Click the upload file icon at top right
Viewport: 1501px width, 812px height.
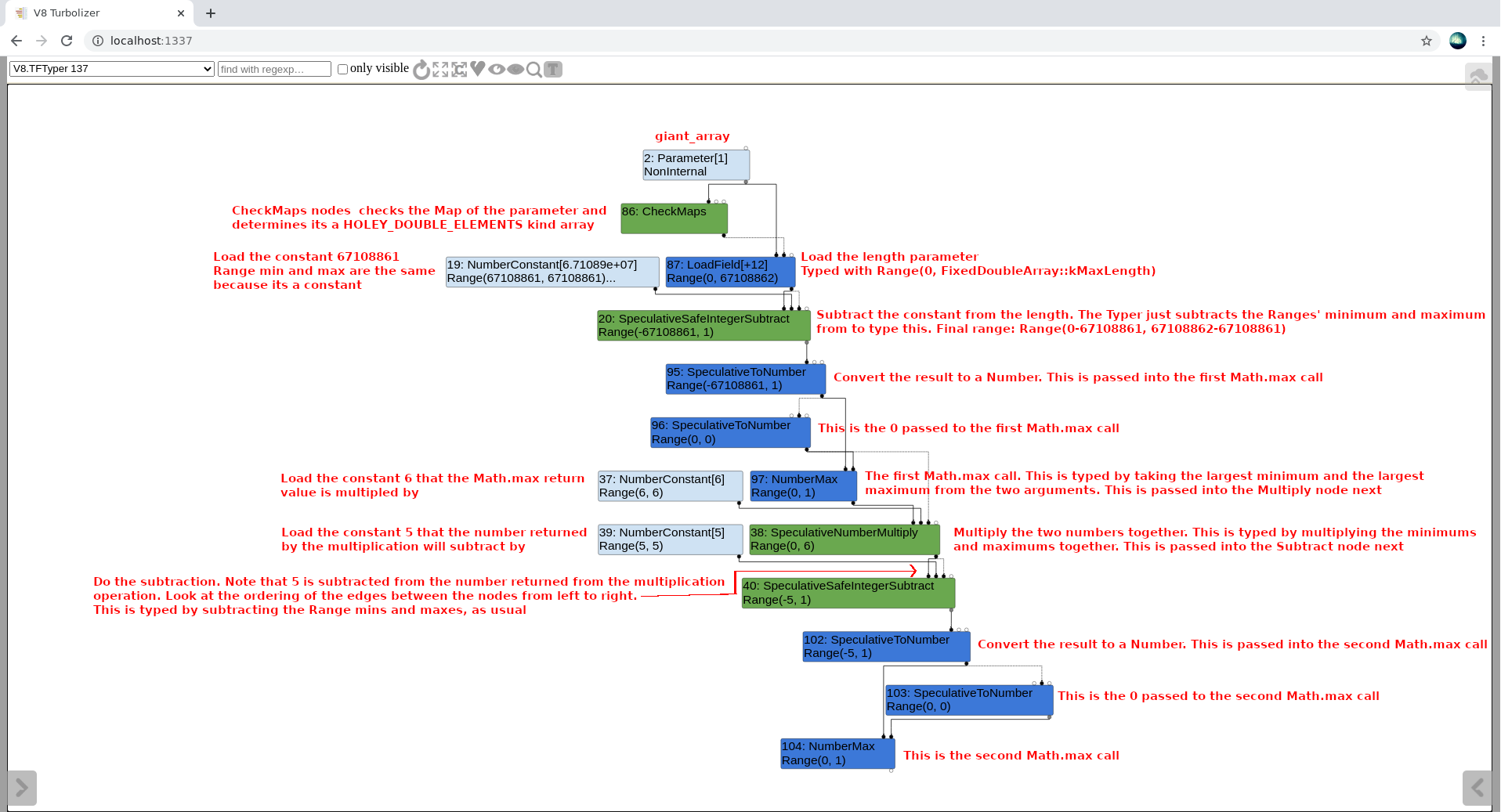click(1477, 76)
